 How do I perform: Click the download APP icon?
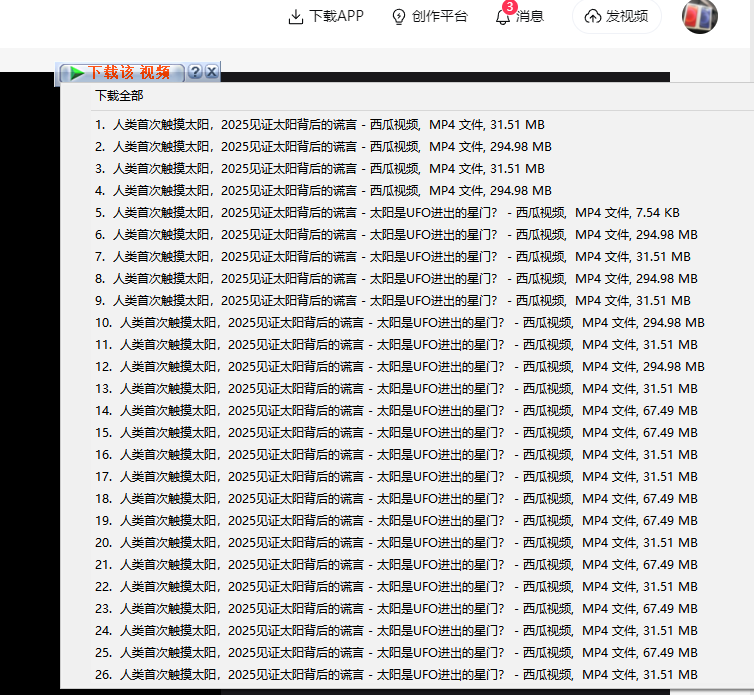(295, 17)
